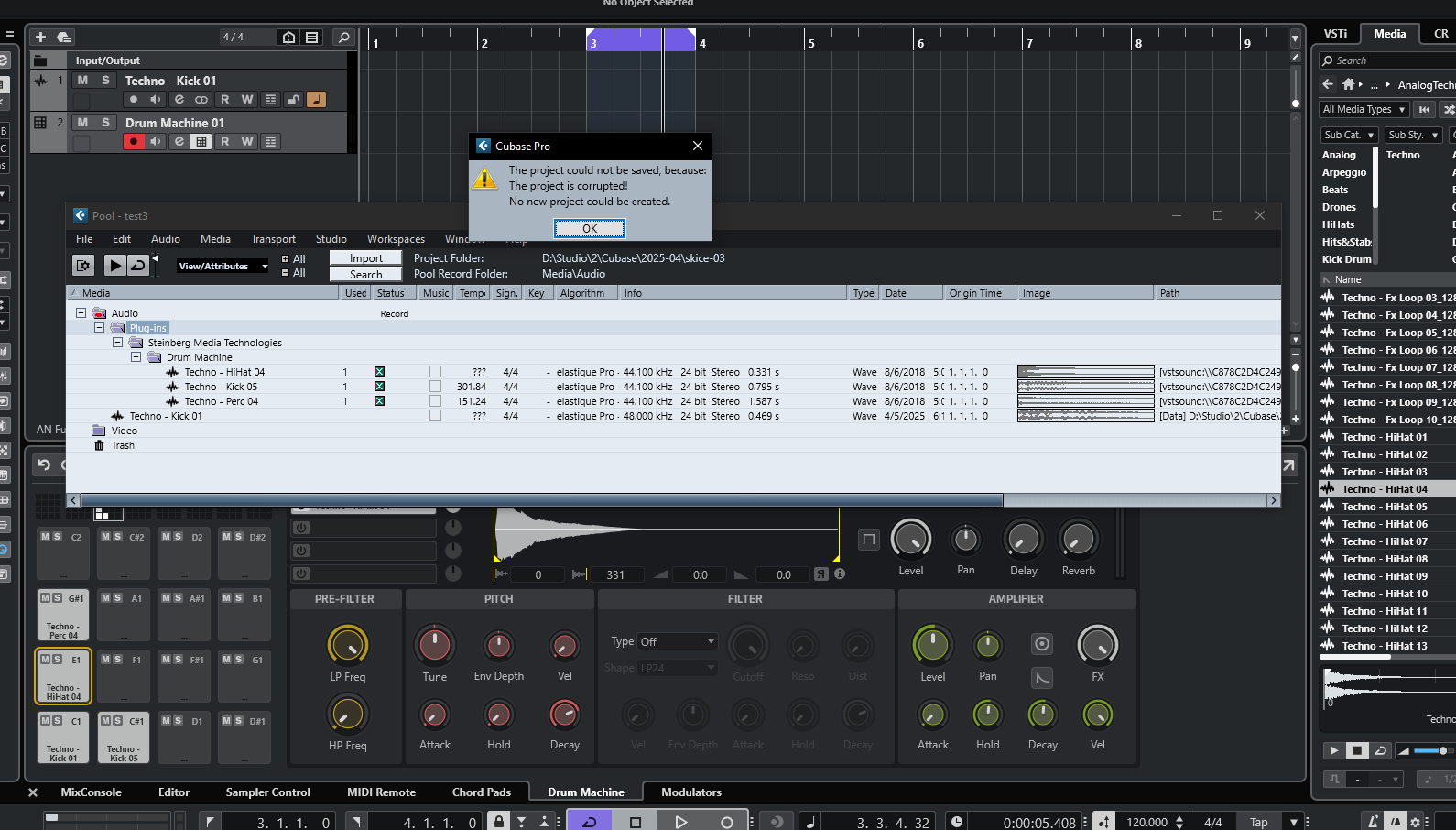
Task: Select Techno - HiHat 07 in the Media list
Action: 1384,541
